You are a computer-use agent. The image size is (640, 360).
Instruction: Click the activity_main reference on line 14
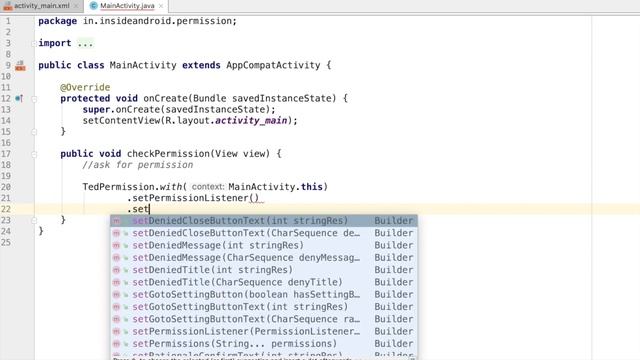click(251, 121)
